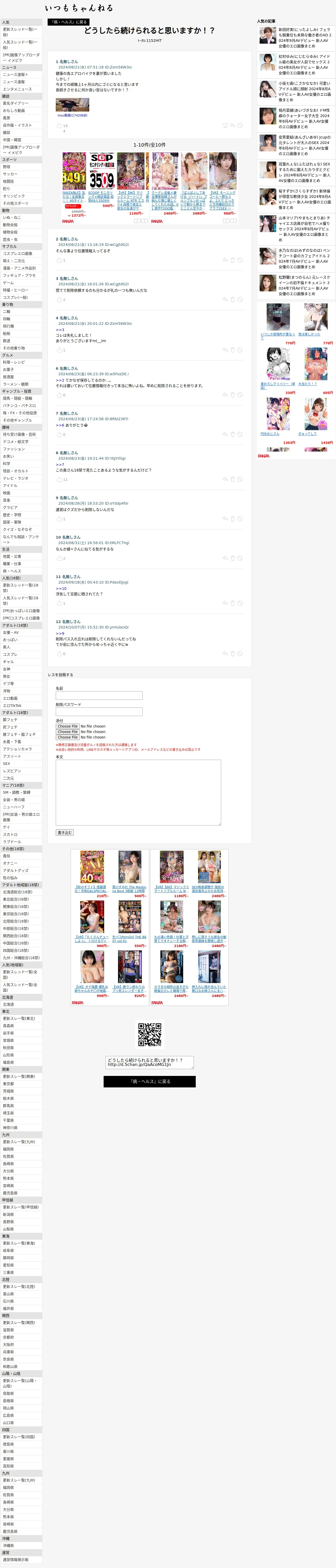Click the いつもちゃんねる site logo
Screen dimensions: 336x1568
[x=79, y=8]
